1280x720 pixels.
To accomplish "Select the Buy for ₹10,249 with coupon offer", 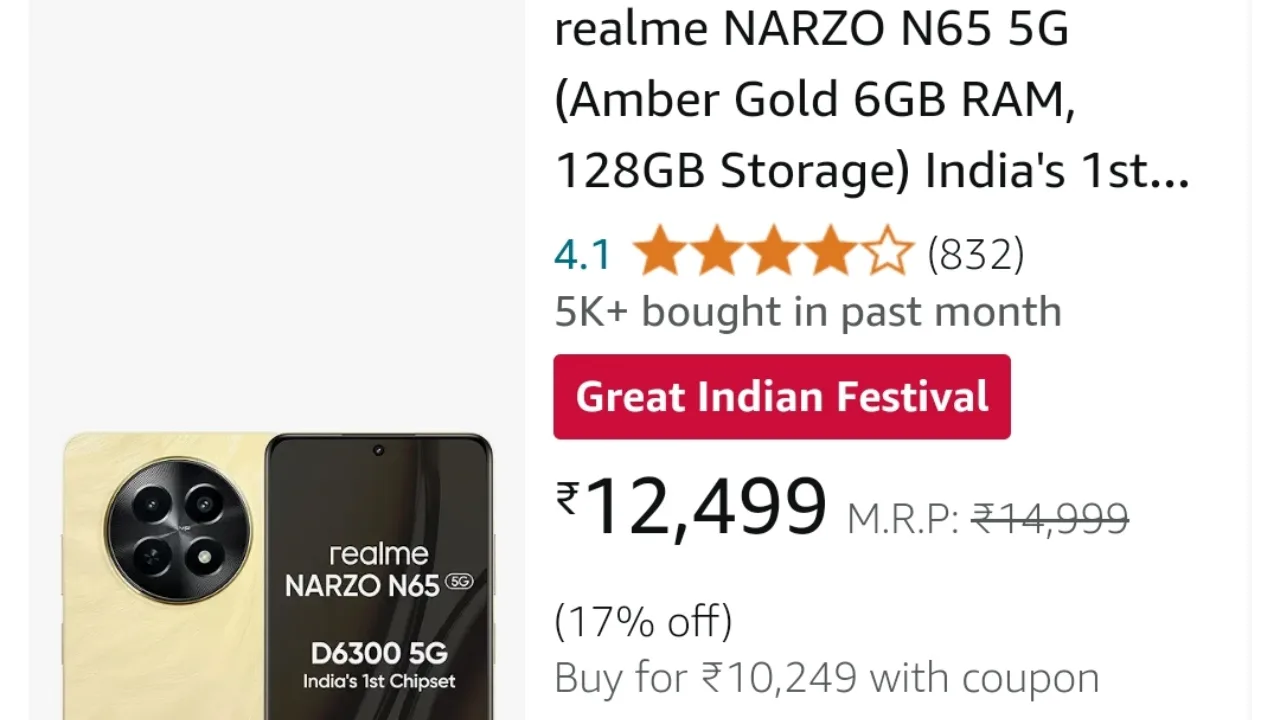I will click(x=827, y=678).
